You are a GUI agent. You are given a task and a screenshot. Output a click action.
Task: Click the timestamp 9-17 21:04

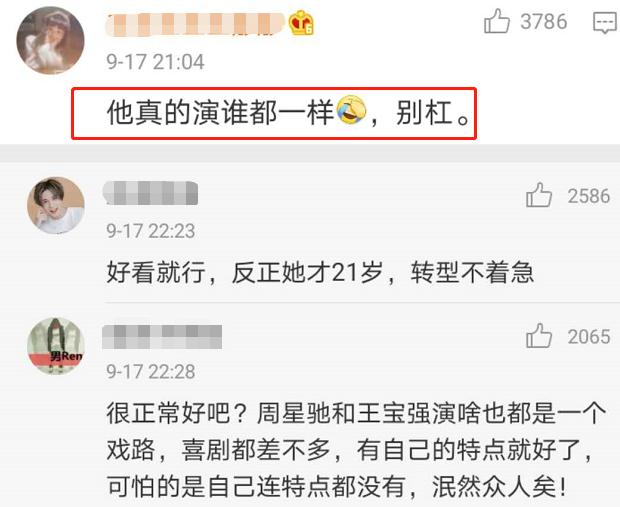(x=155, y=62)
